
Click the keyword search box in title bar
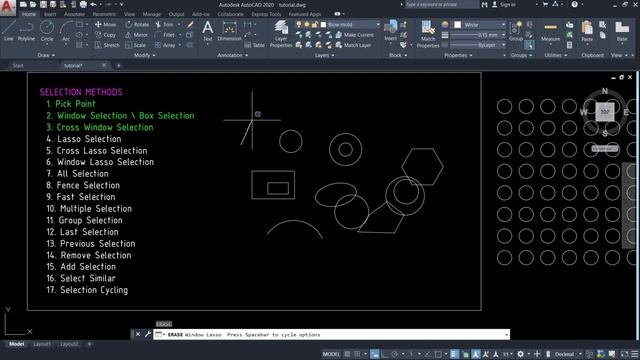(441, 4)
